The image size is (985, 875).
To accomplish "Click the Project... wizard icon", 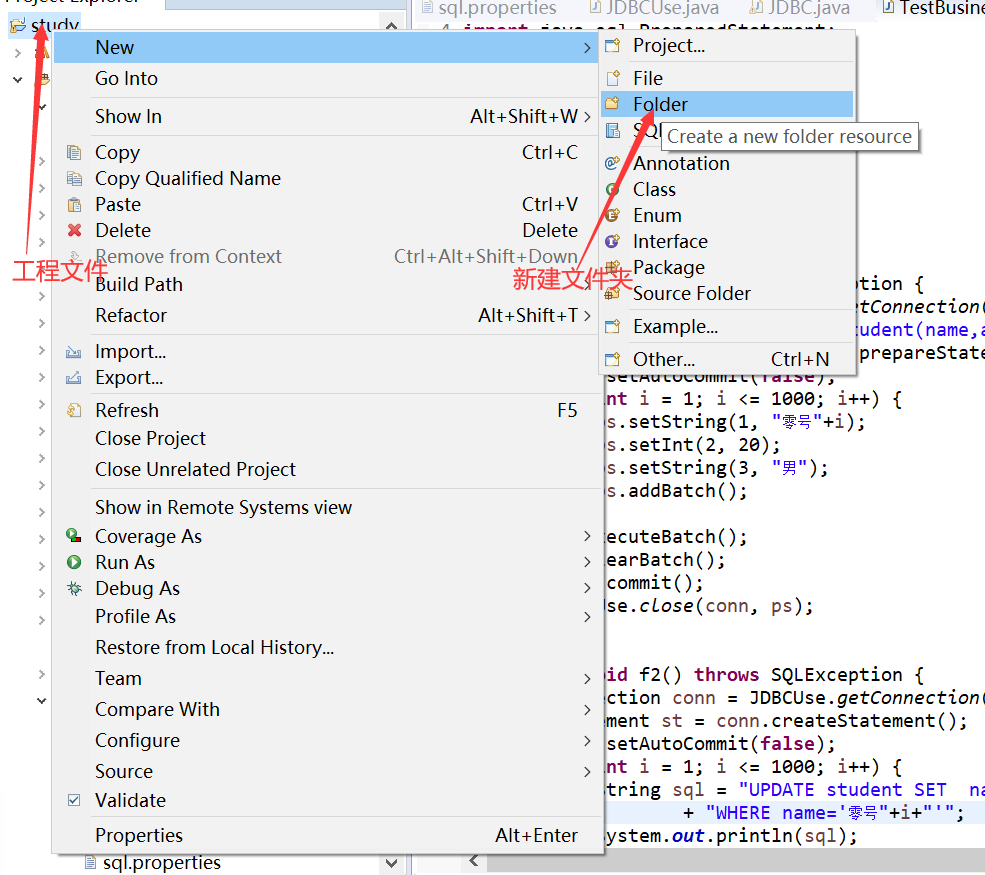I will 612,44.
